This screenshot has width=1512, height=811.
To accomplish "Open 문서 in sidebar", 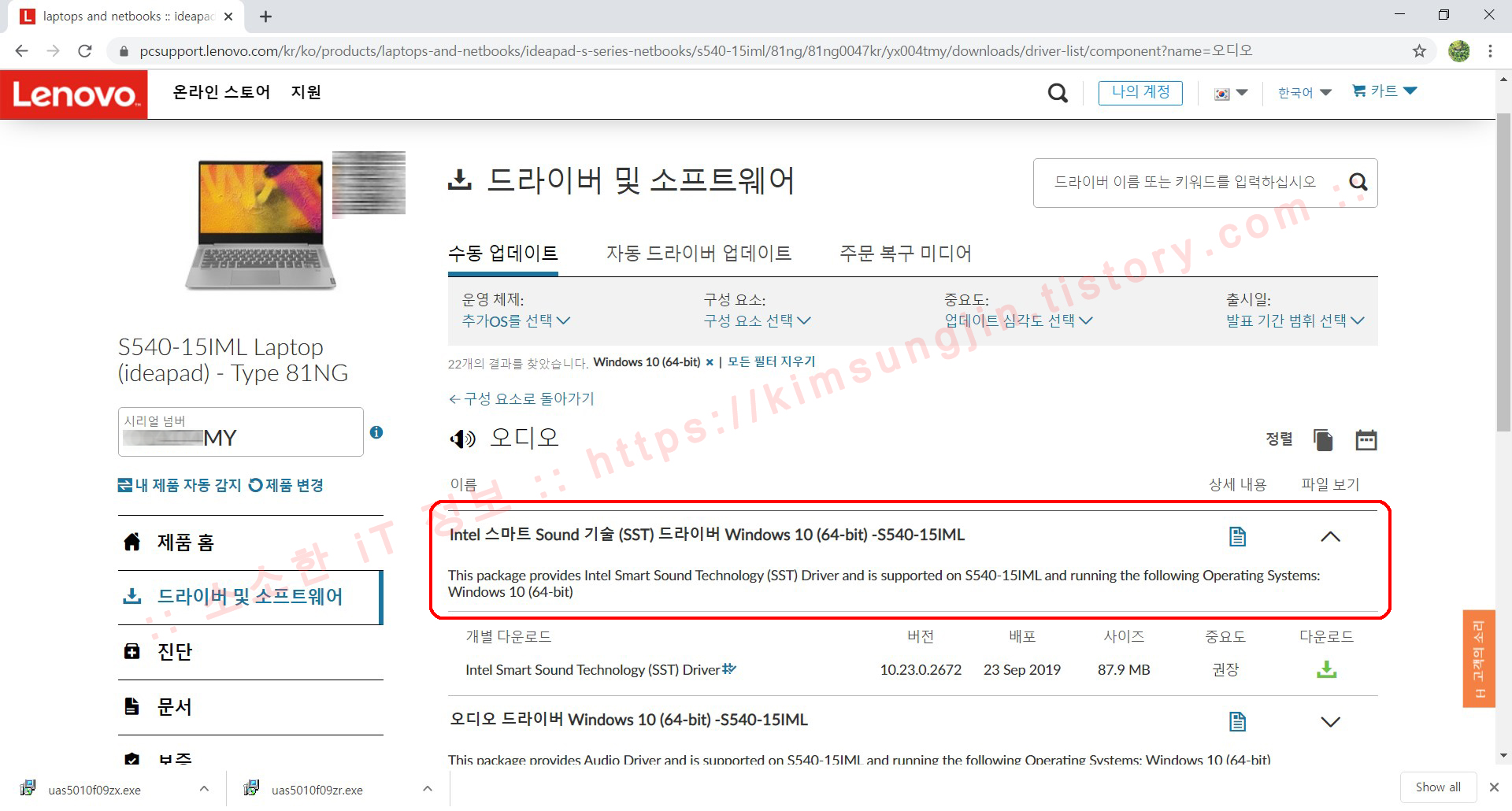I will pos(250,706).
